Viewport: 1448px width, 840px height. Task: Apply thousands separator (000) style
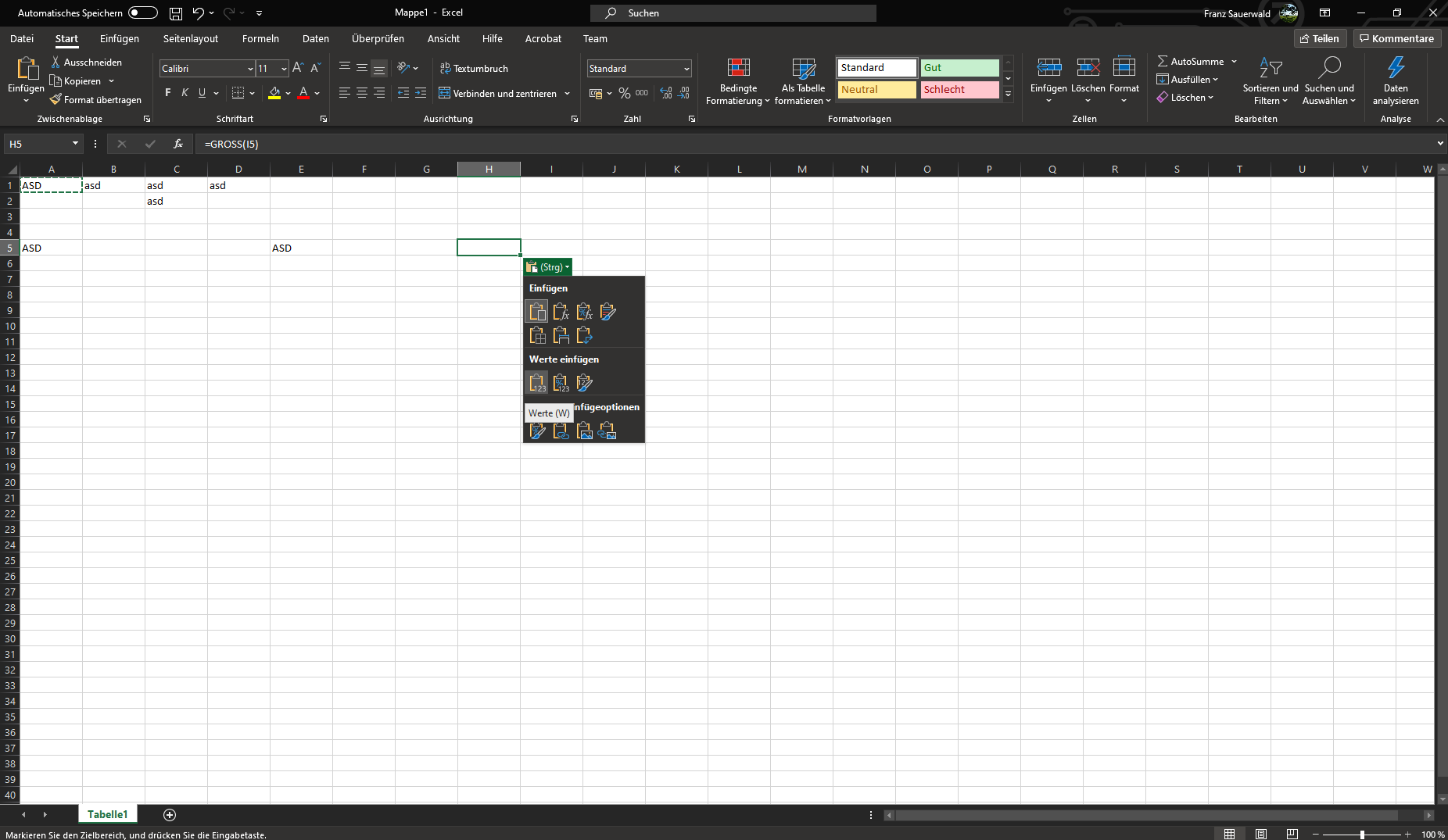click(642, 93)
